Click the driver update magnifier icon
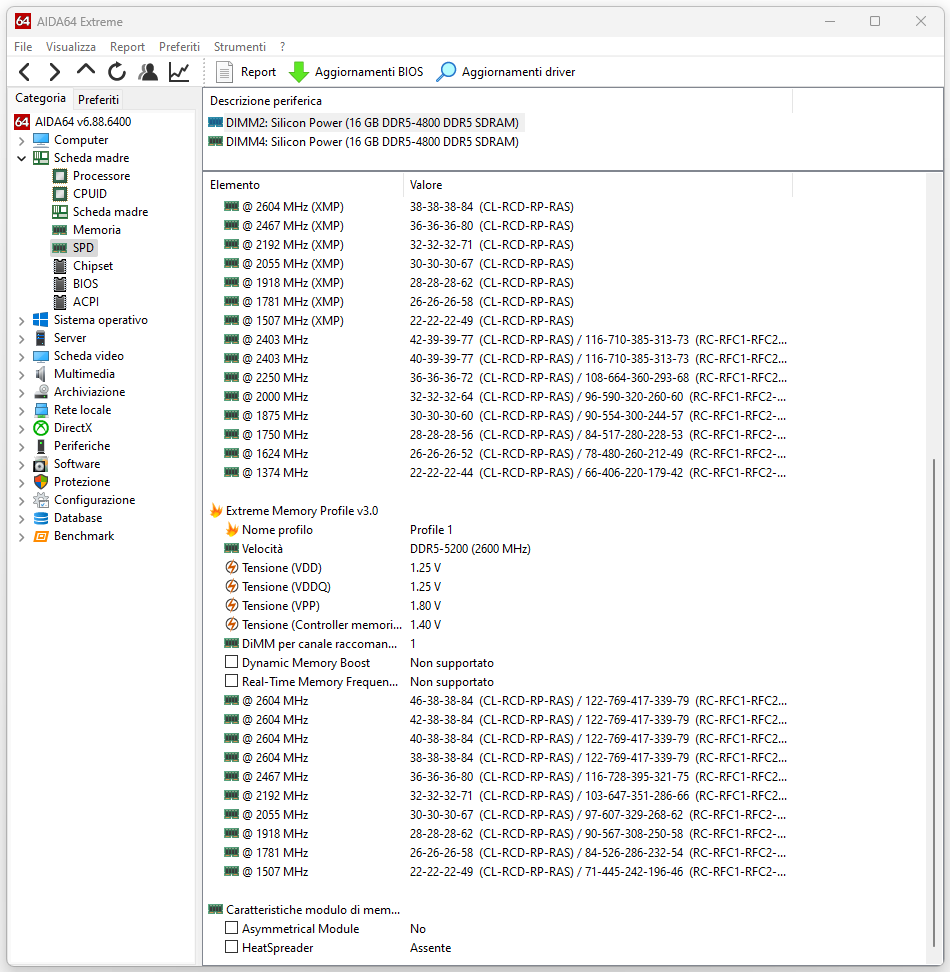 pos(446,72)
